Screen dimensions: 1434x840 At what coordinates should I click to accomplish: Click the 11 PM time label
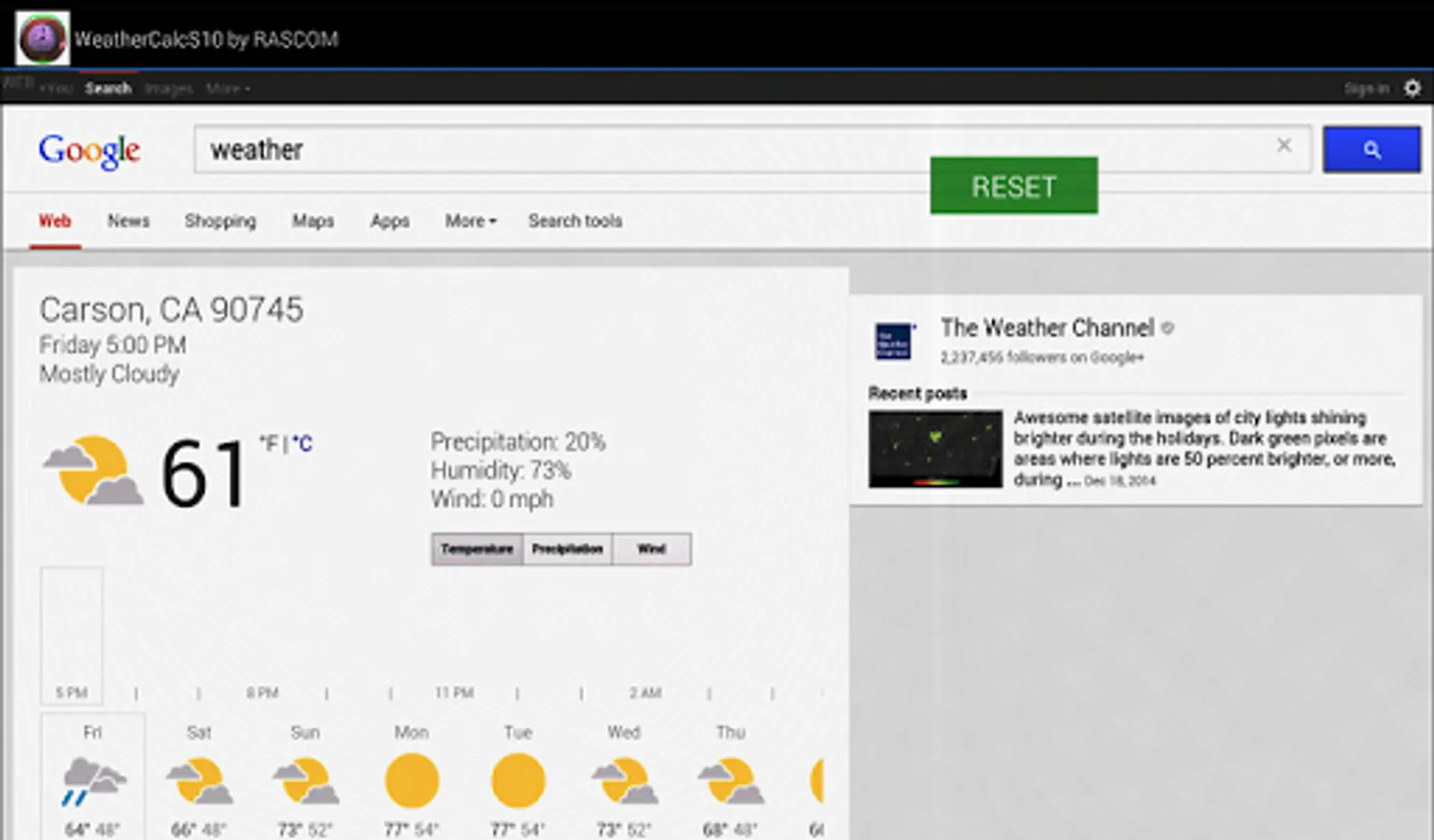click(454, 693)
